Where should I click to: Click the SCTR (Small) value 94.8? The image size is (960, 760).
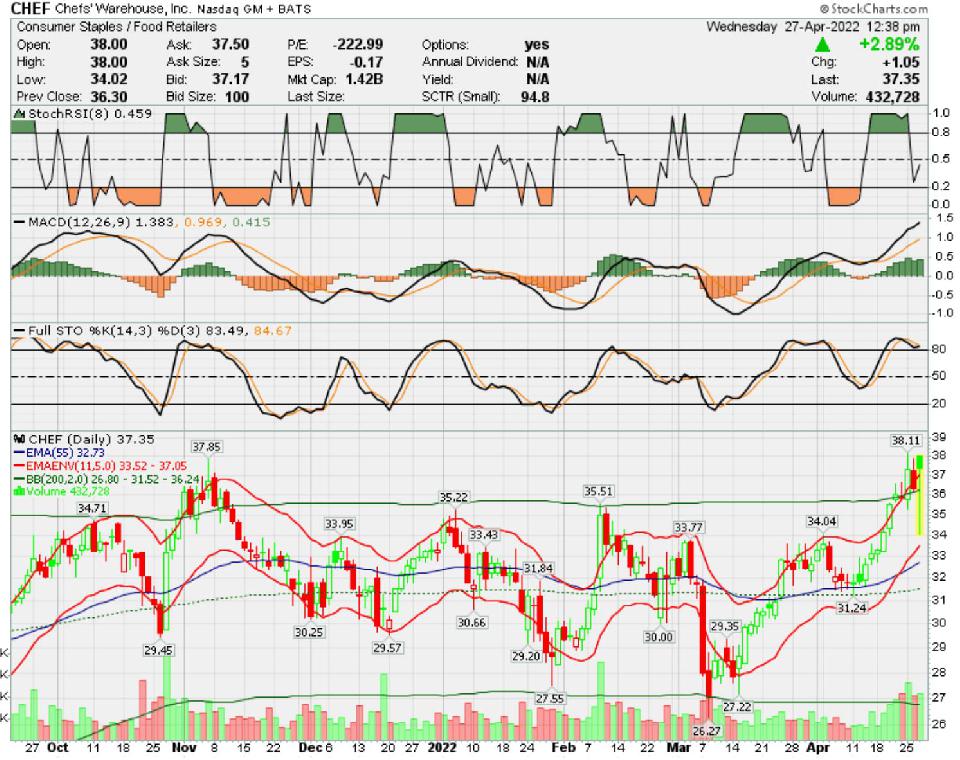coord(535,97)
